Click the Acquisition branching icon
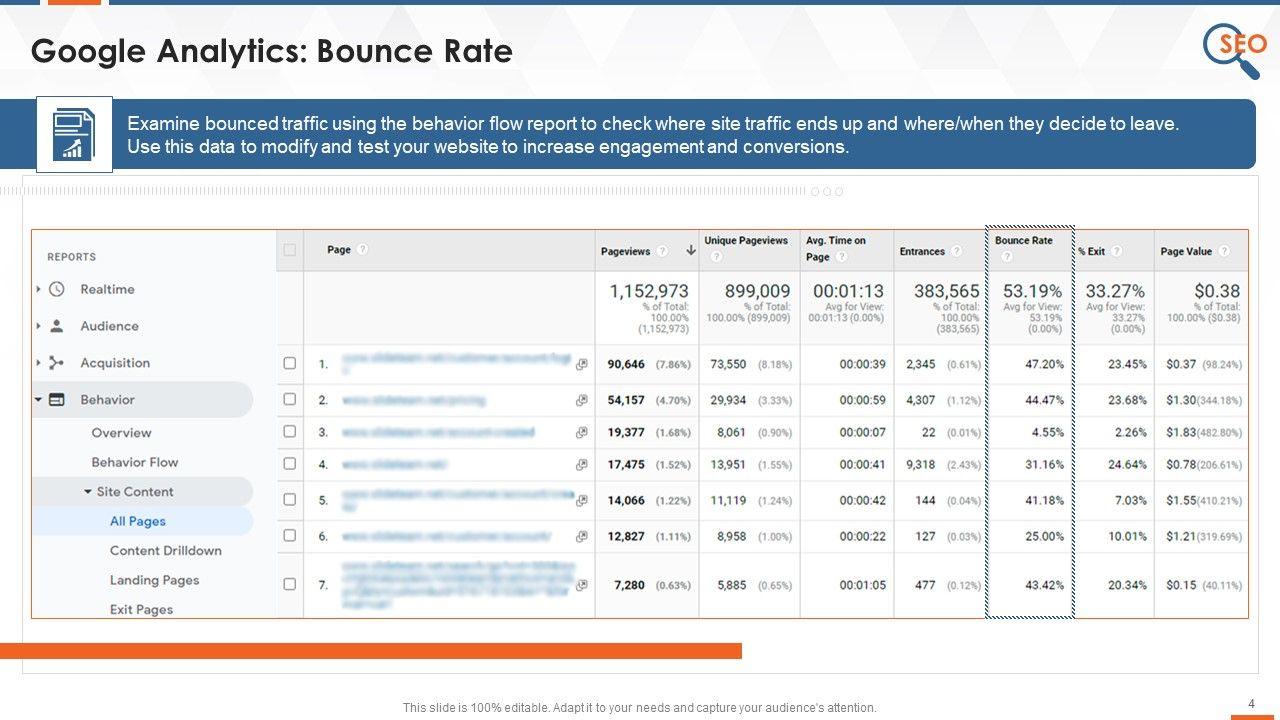 tap(57, 363)
